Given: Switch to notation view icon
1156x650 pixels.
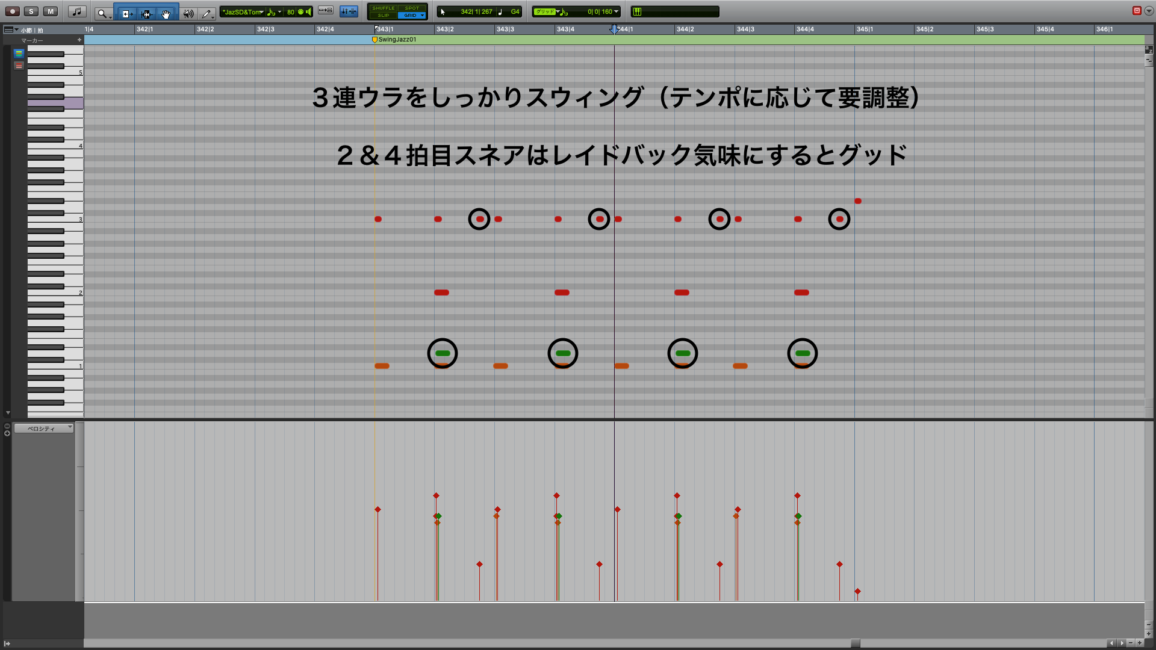Looking at the screenshot, I should 77,12.
